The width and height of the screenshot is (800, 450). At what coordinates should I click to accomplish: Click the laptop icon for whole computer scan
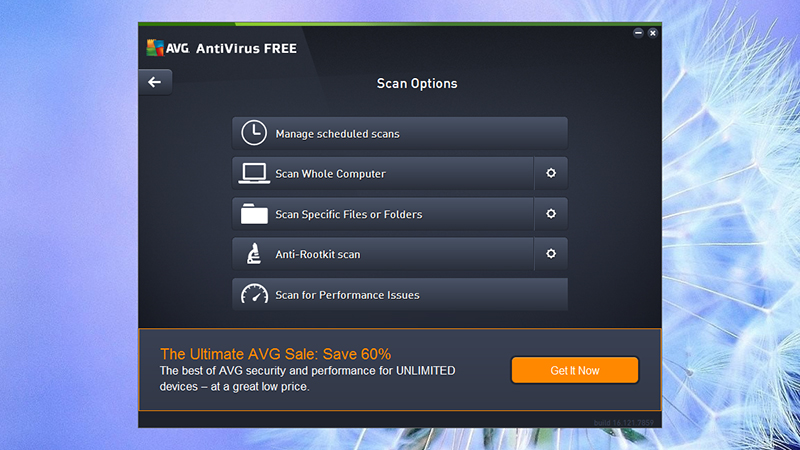pos(254,173)
